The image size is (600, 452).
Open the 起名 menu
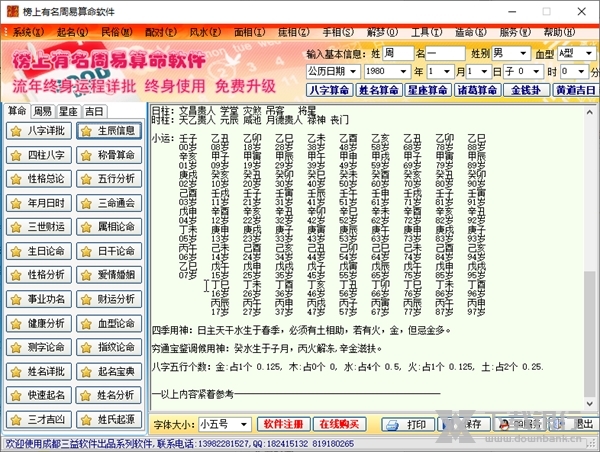pyautogui.click(x=72, y=32)
